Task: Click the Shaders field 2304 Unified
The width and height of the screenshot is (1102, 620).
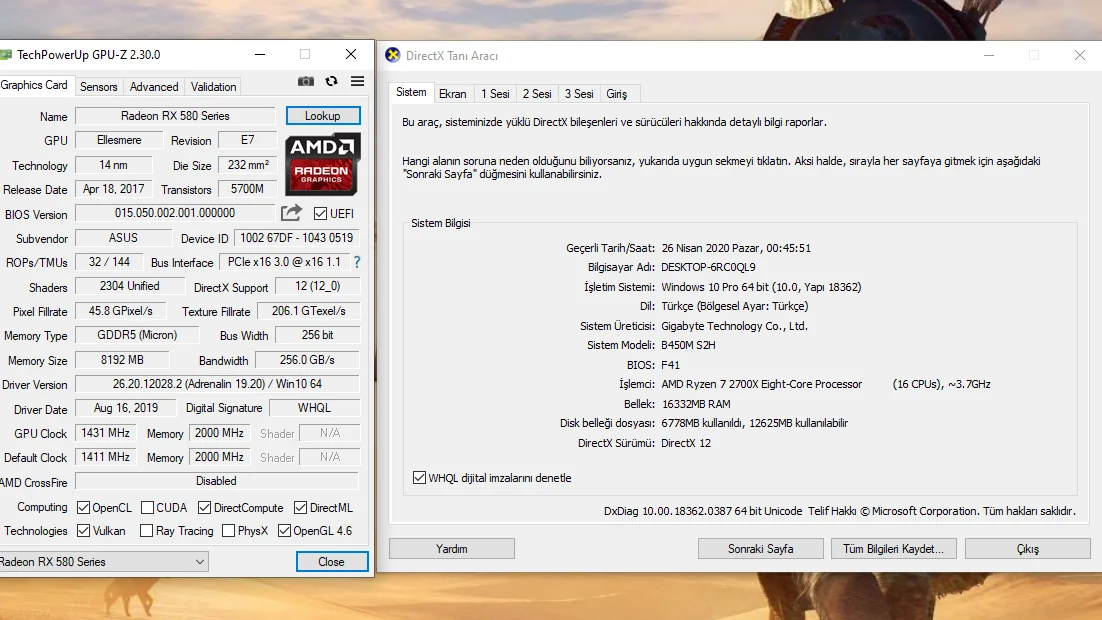Action: (129, 286)
